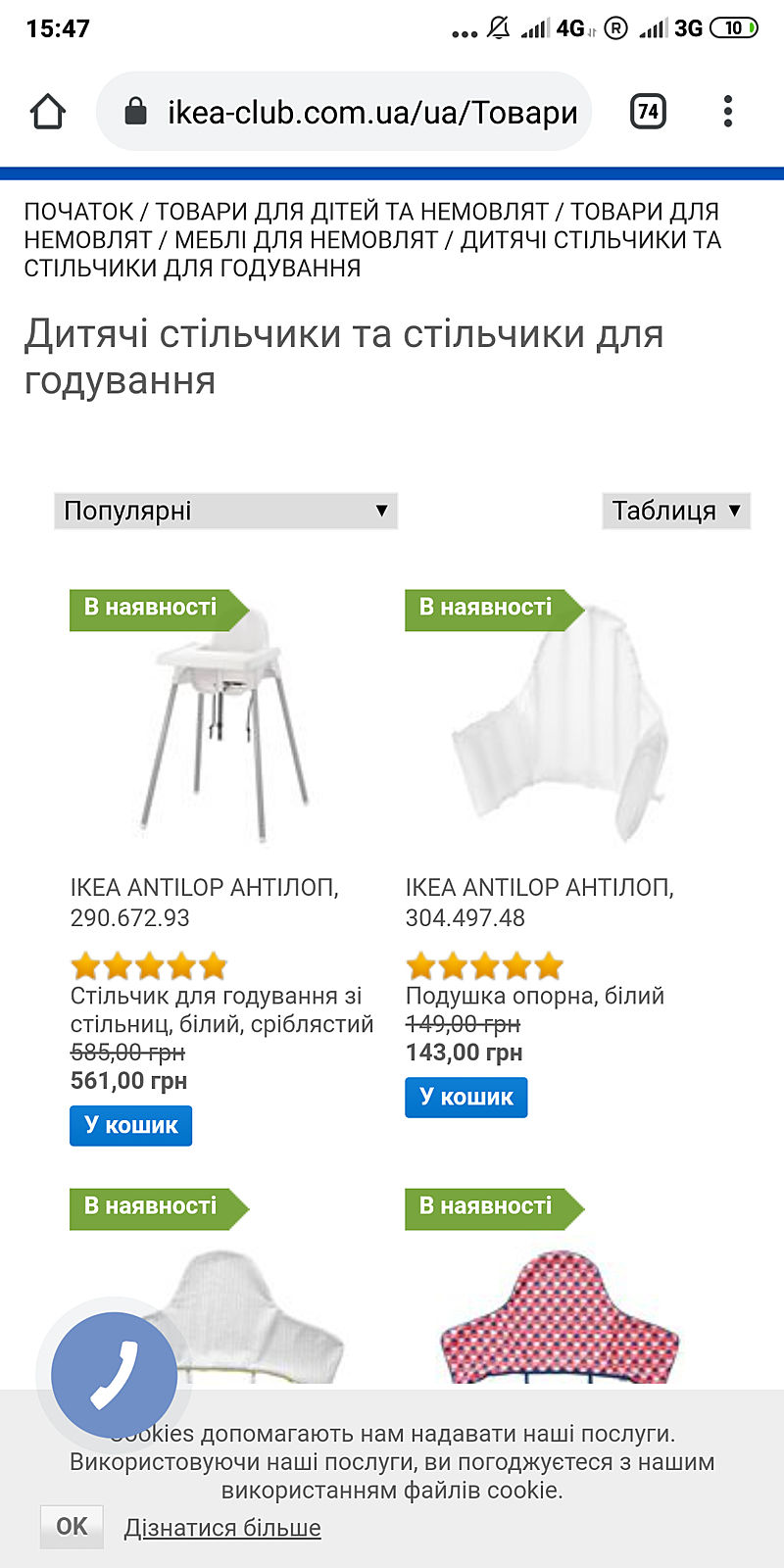
Task: Open the browser three-dot menu
Action: click(727, 112)
